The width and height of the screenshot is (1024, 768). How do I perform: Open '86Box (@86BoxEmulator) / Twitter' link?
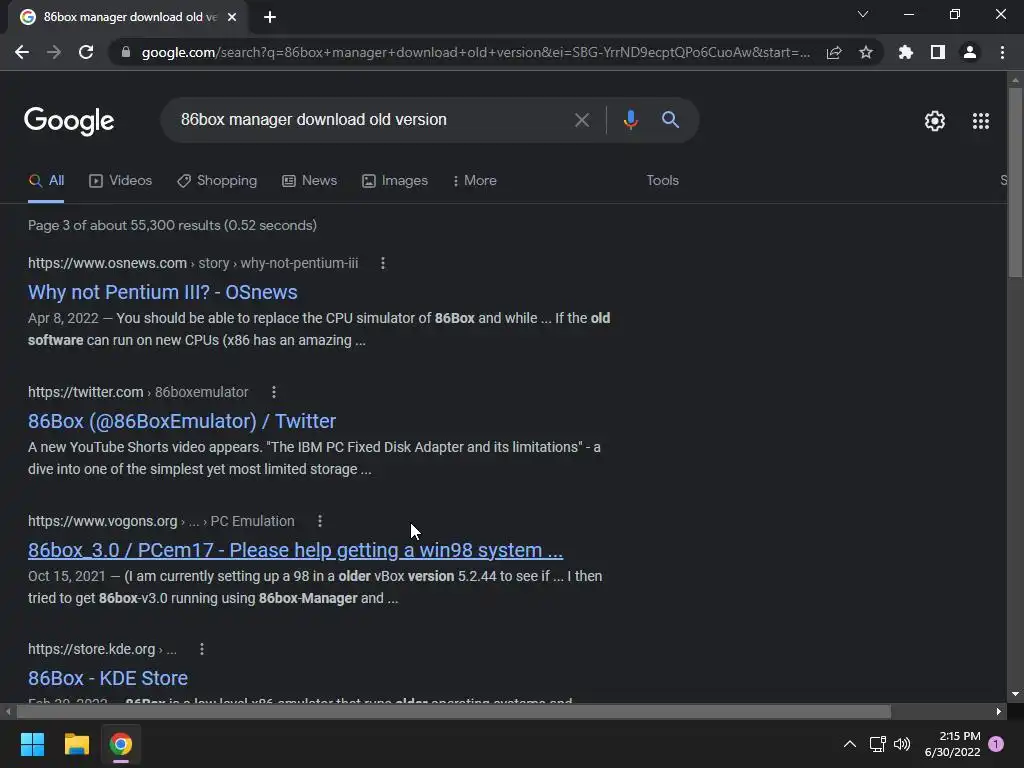182,421
